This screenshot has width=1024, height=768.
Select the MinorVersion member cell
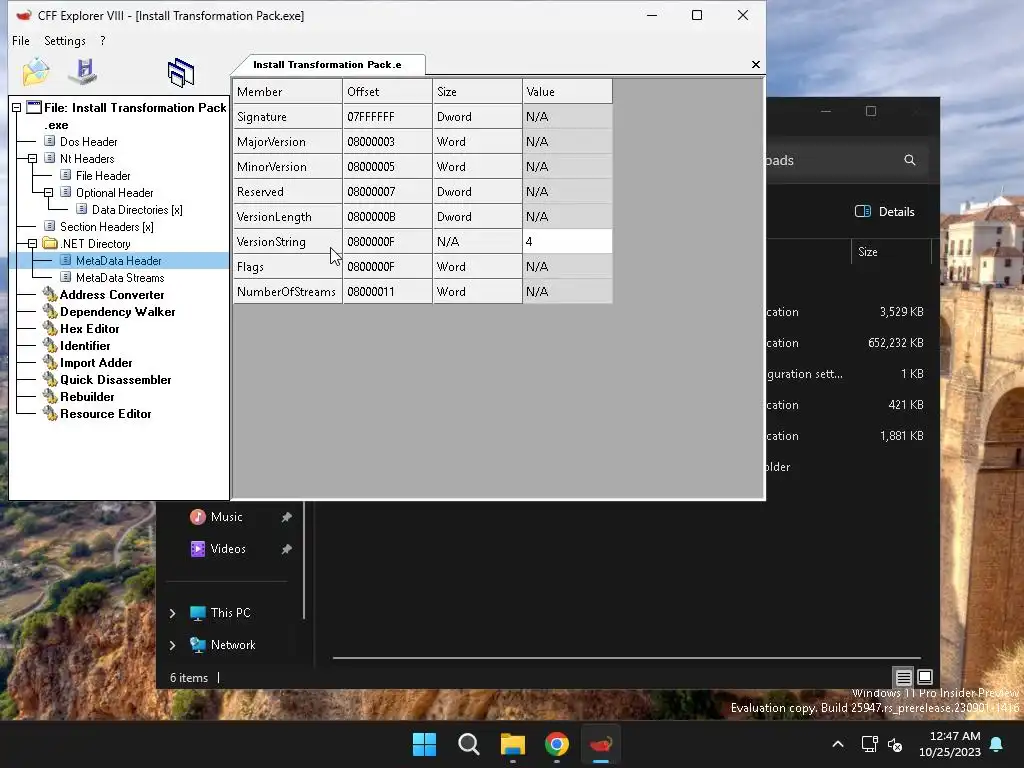(x=287, y=167)
